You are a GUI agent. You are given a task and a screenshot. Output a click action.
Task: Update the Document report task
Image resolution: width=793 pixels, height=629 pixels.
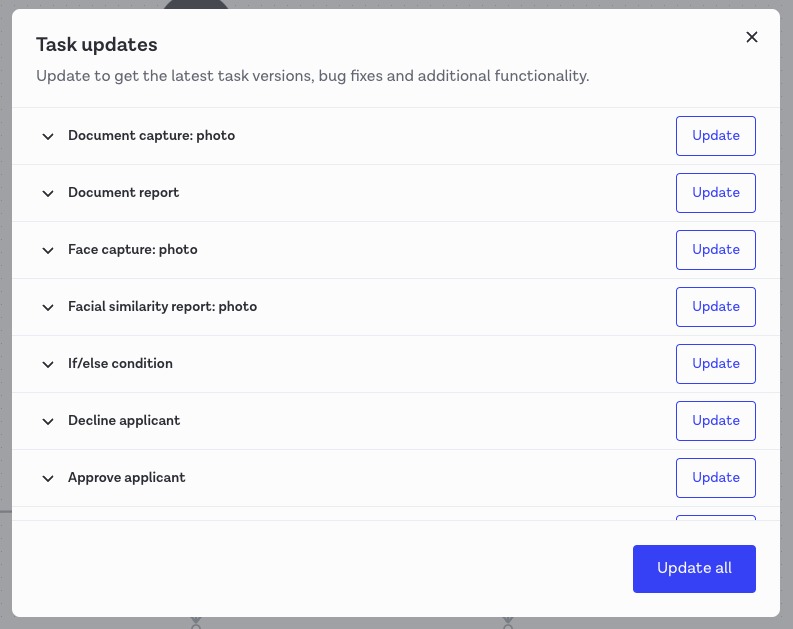click(x=715, y=193)
